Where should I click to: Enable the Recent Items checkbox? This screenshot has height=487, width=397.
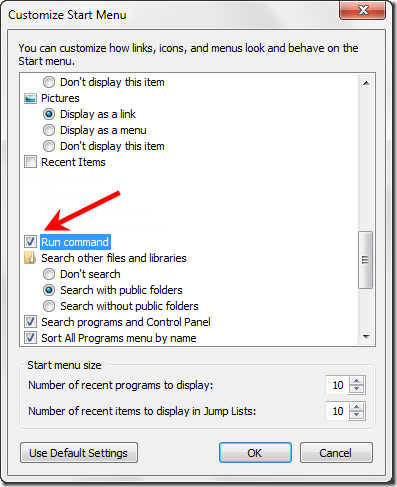(30, 162)
